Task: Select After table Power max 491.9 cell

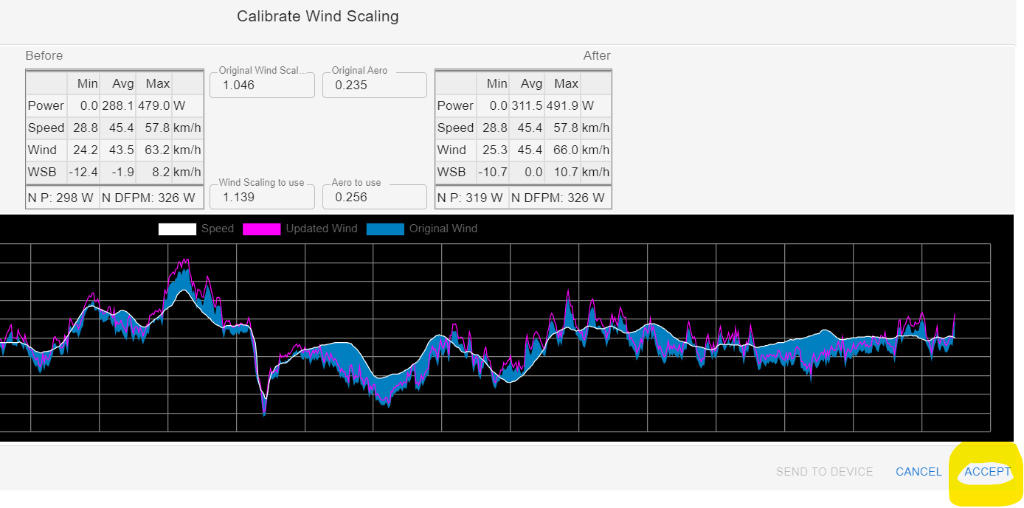Action: tap(566, 106)
